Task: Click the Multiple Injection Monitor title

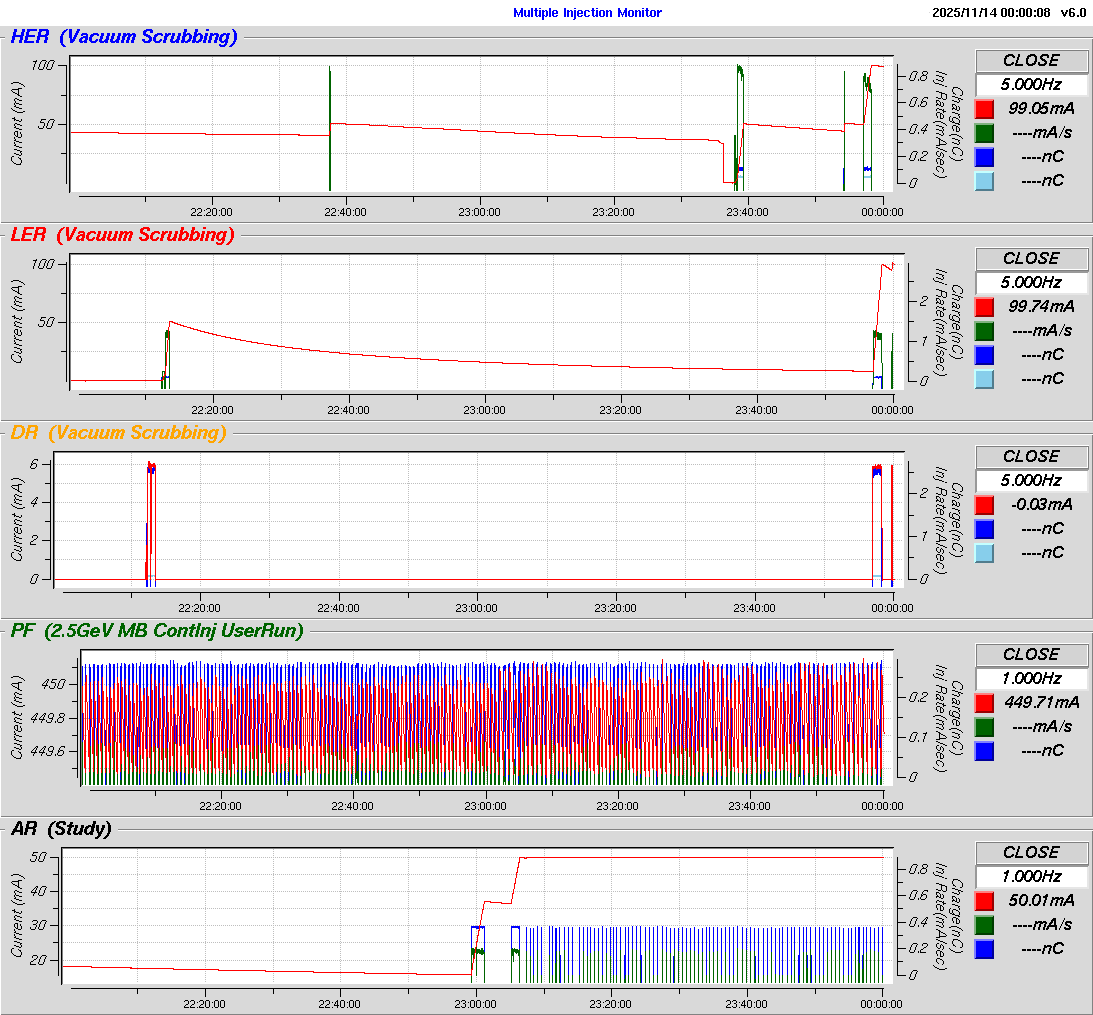Action: [587, 13]
